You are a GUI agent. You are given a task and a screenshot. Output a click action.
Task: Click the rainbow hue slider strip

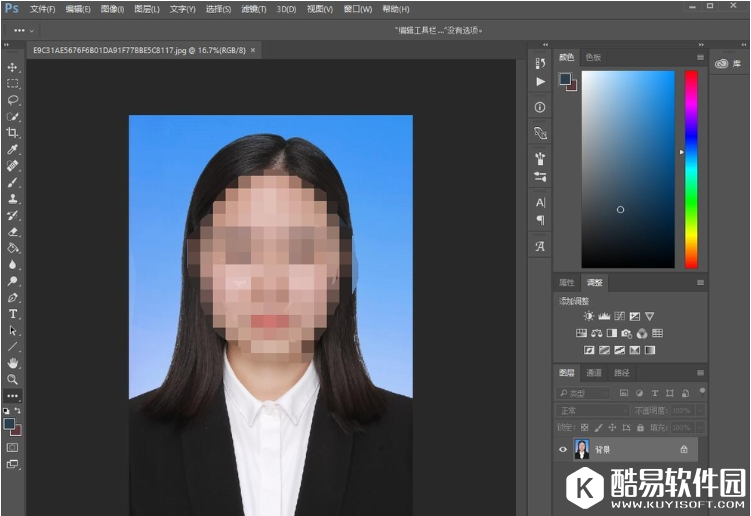coord(691,168)
